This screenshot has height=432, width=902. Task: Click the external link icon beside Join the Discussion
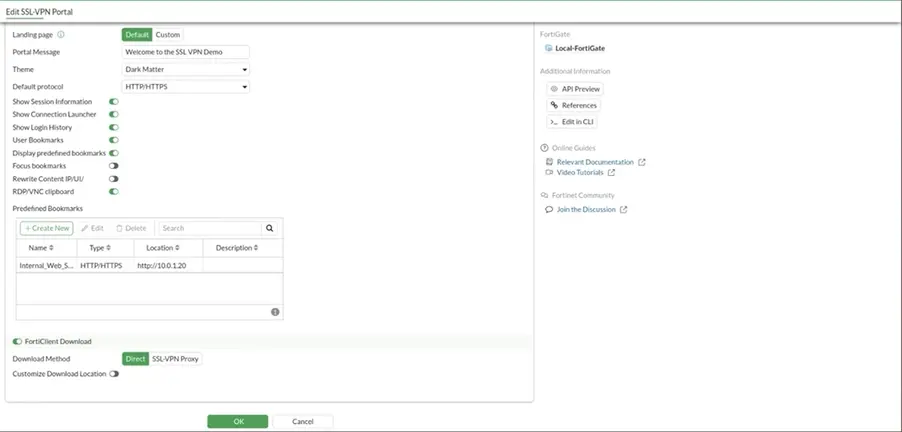click(624, 210)
